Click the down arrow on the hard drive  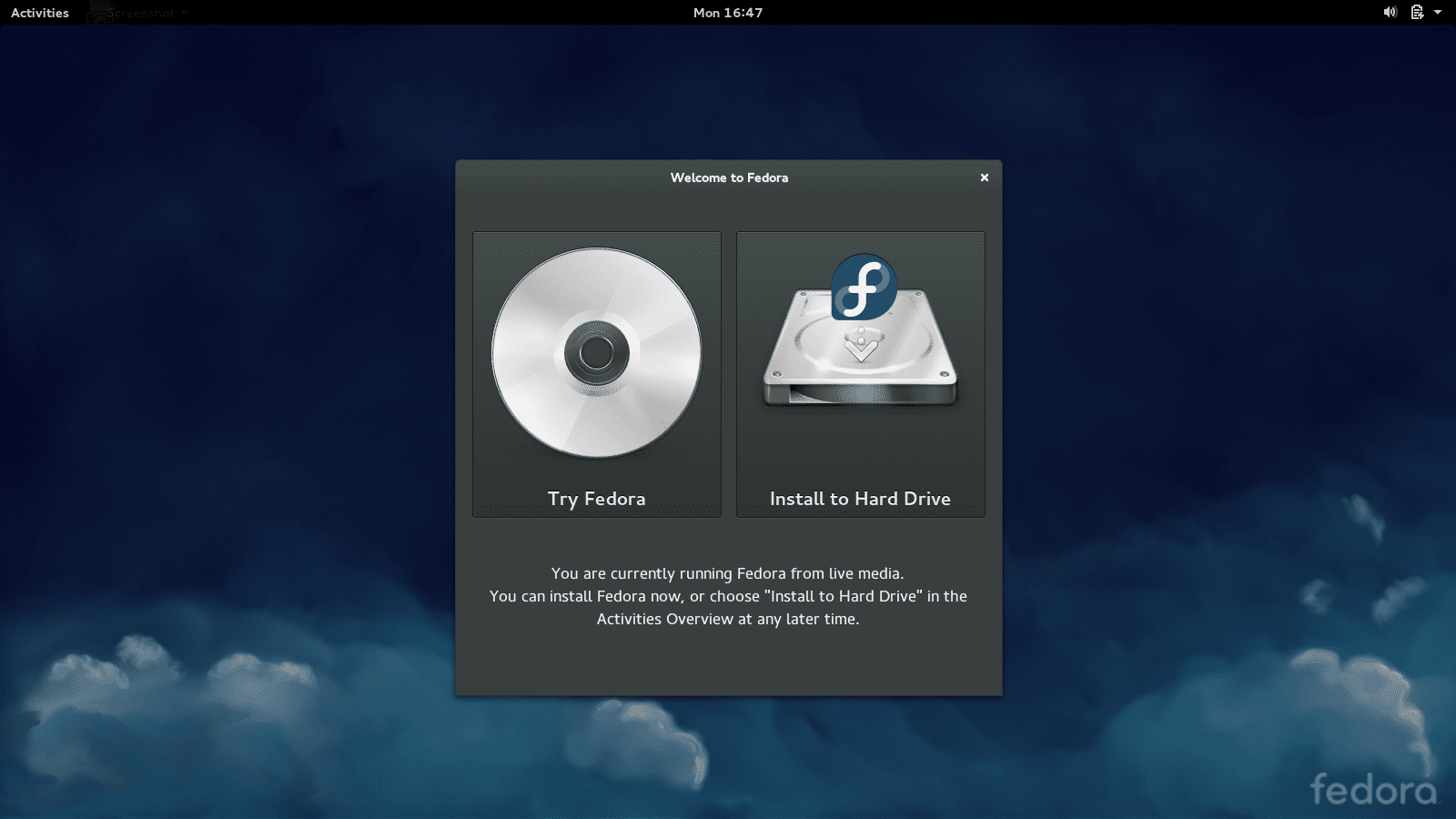click(860, 348)
